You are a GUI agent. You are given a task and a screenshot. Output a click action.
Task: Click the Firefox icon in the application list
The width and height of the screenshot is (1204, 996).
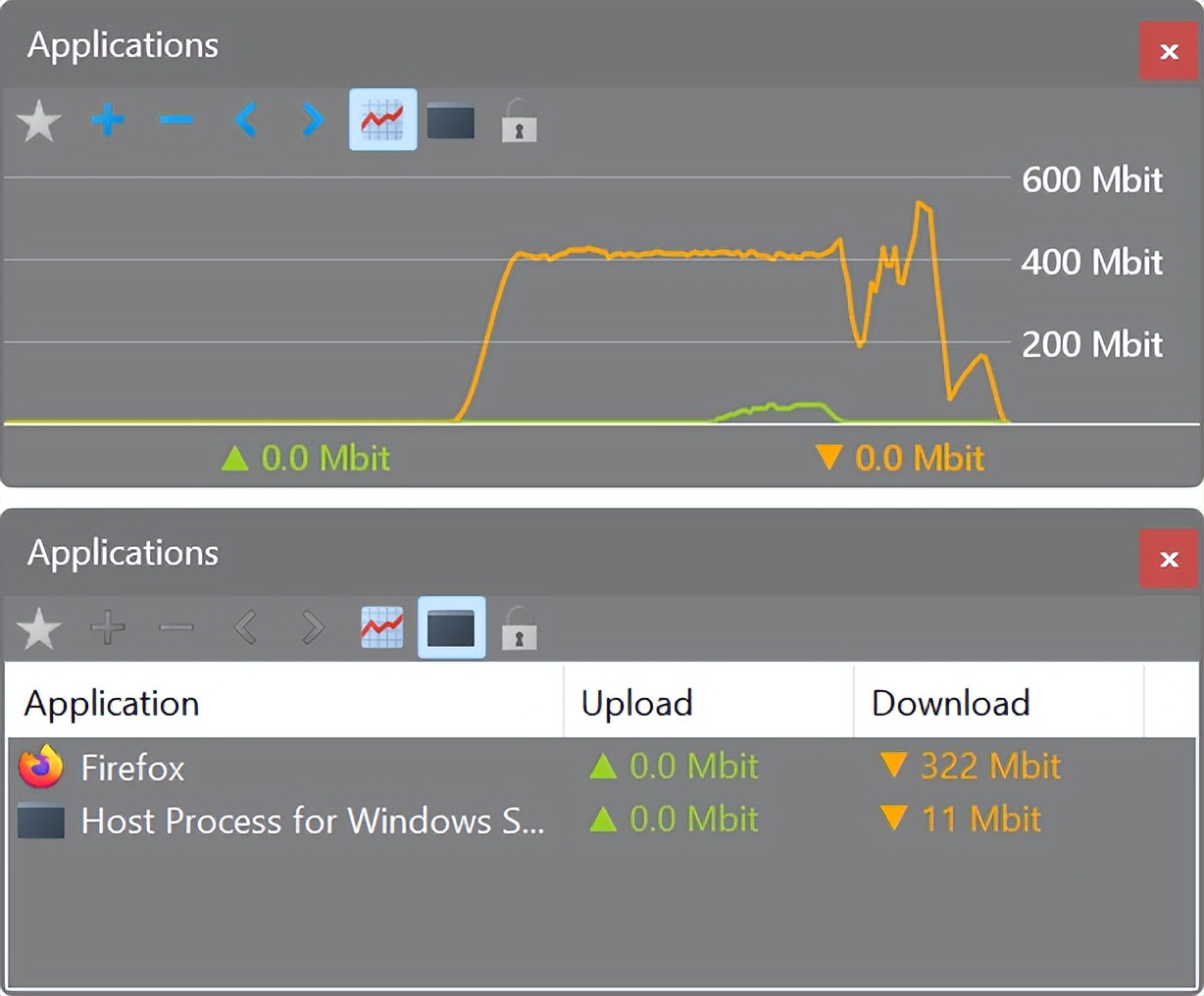coord(40,768)
